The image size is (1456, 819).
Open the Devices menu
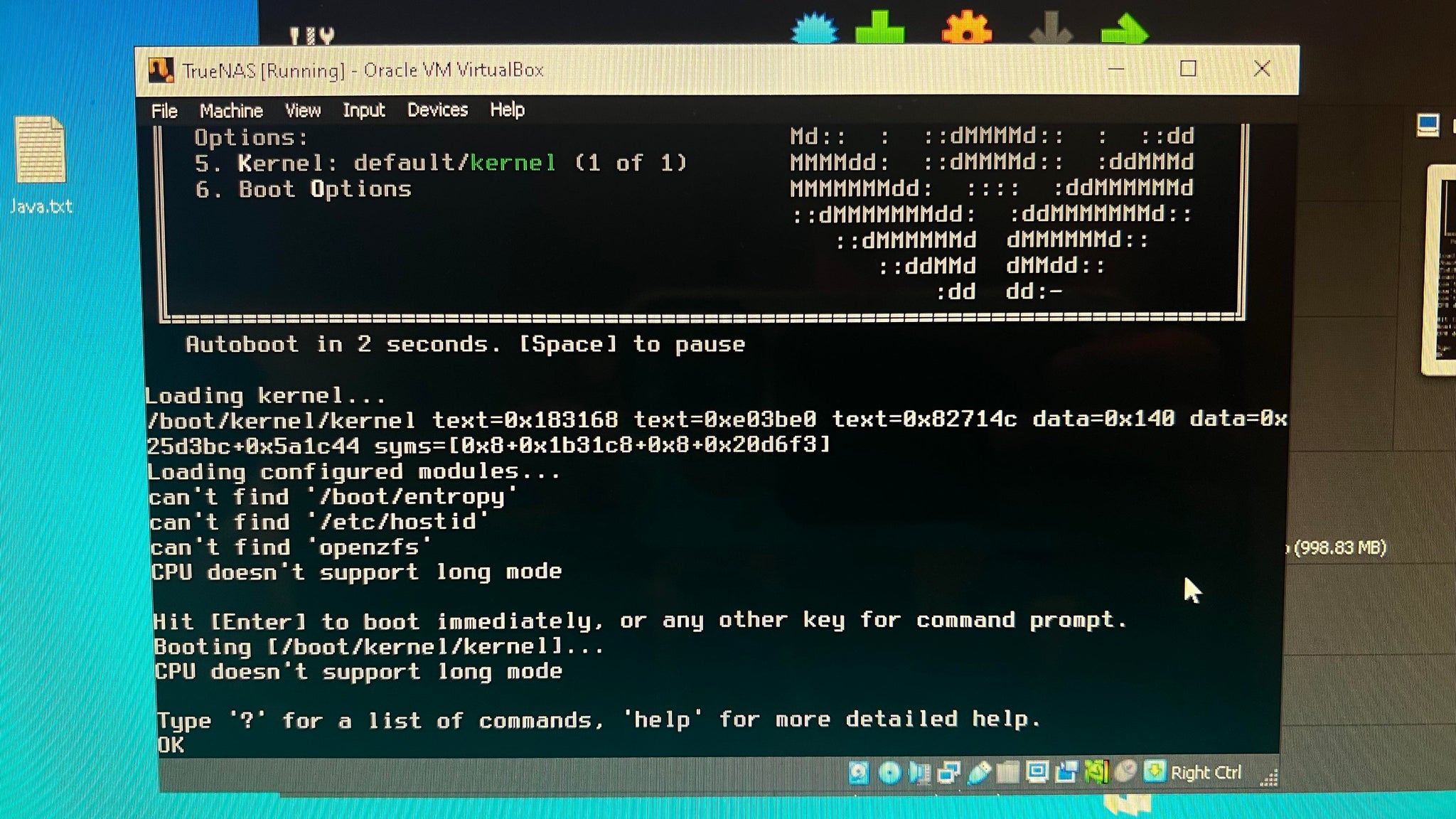click(x=437, y=109)
